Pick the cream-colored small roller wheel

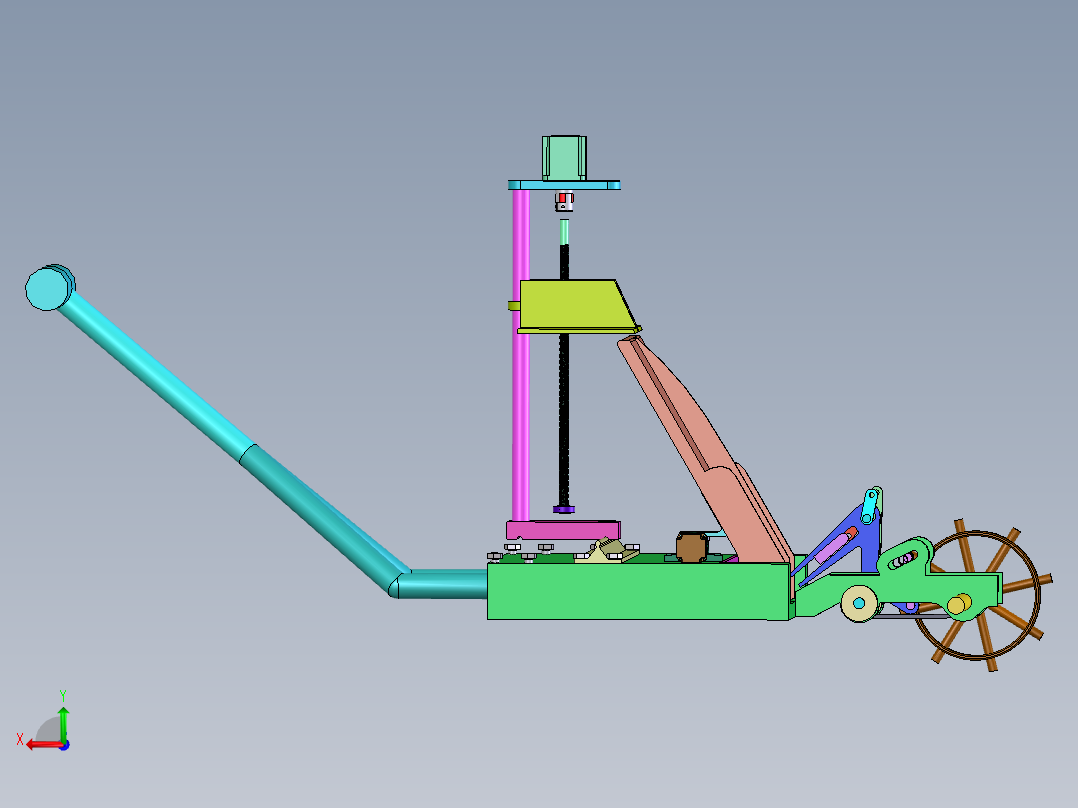point(859,604)
